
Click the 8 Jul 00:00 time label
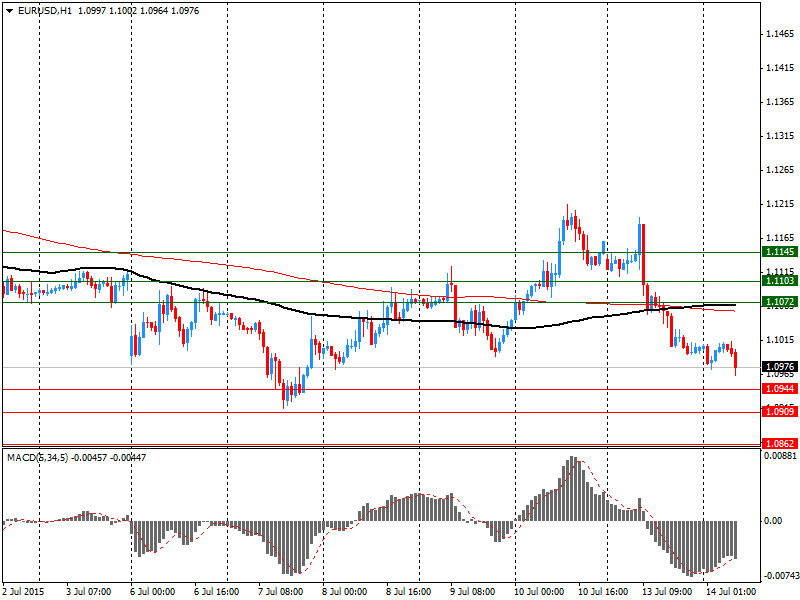tap(344, 592)
